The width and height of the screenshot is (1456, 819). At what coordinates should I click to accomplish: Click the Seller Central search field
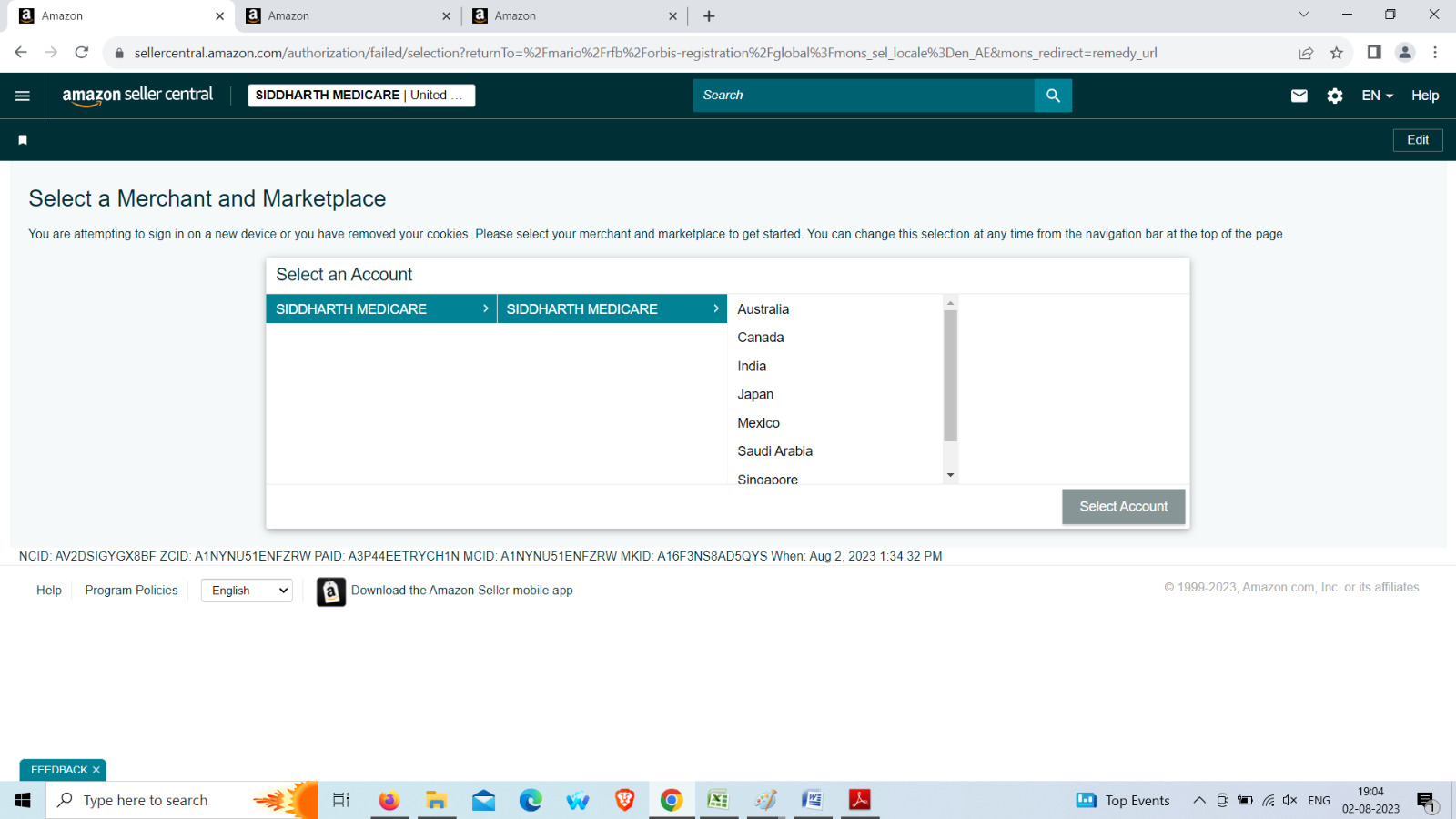pos(863,96)
